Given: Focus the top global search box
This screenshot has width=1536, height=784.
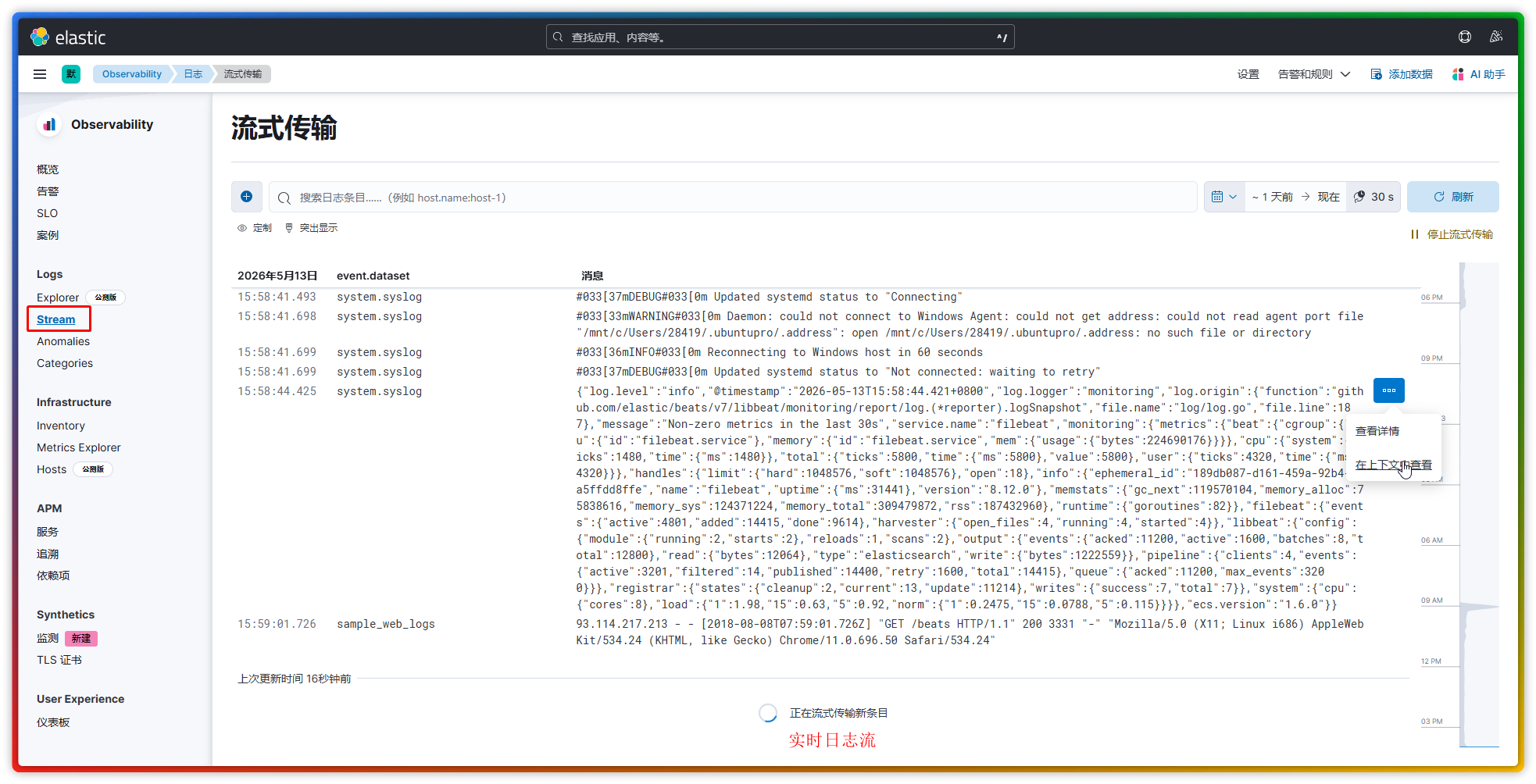Looking at the screenshot, I should [x=780, y=37].
